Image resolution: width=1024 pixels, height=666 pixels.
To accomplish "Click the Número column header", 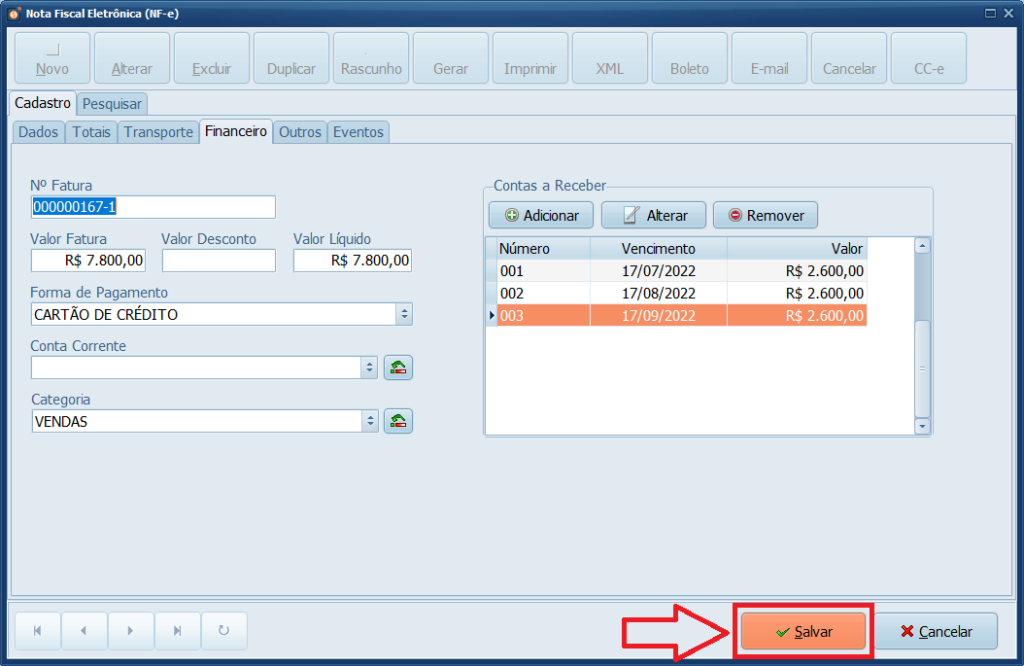I will point(543,249).
